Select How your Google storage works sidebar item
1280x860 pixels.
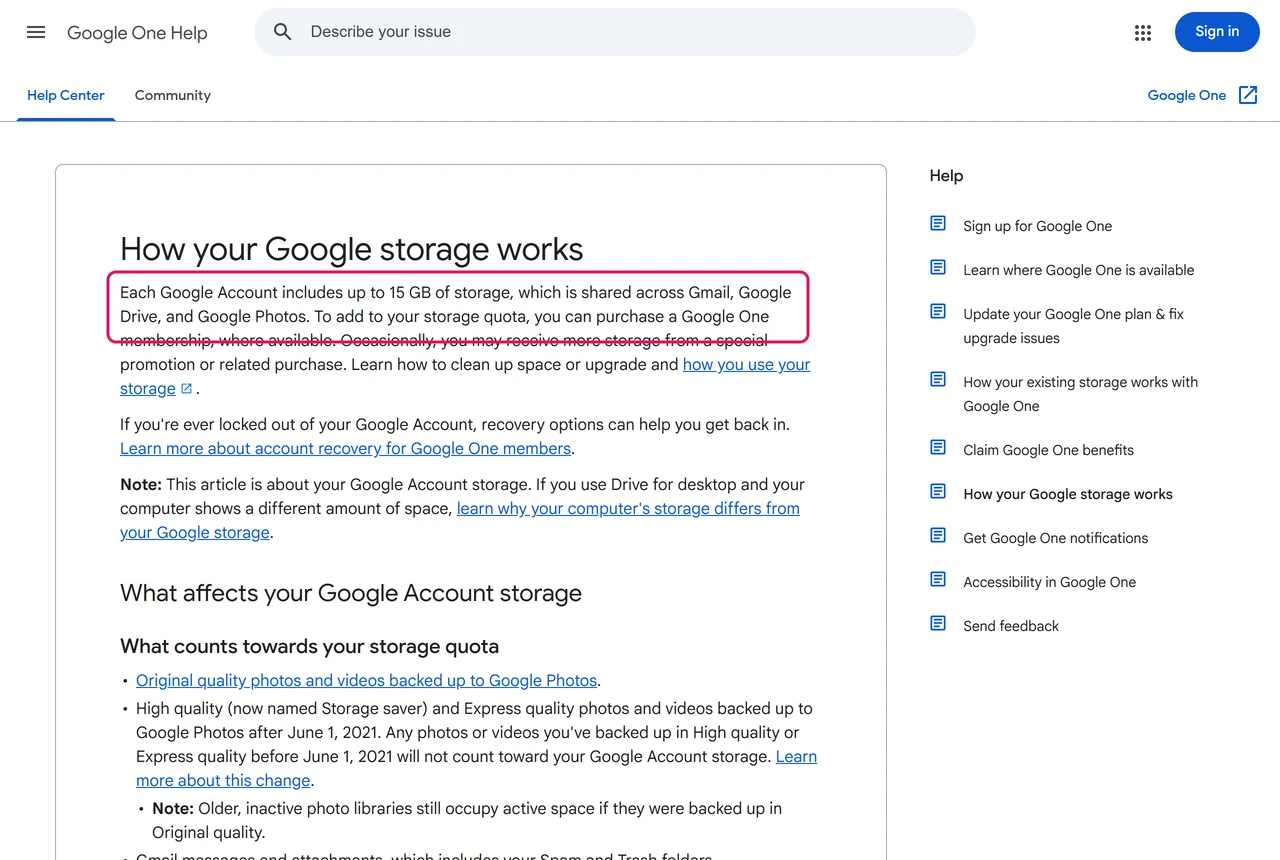coord(1068,494)
